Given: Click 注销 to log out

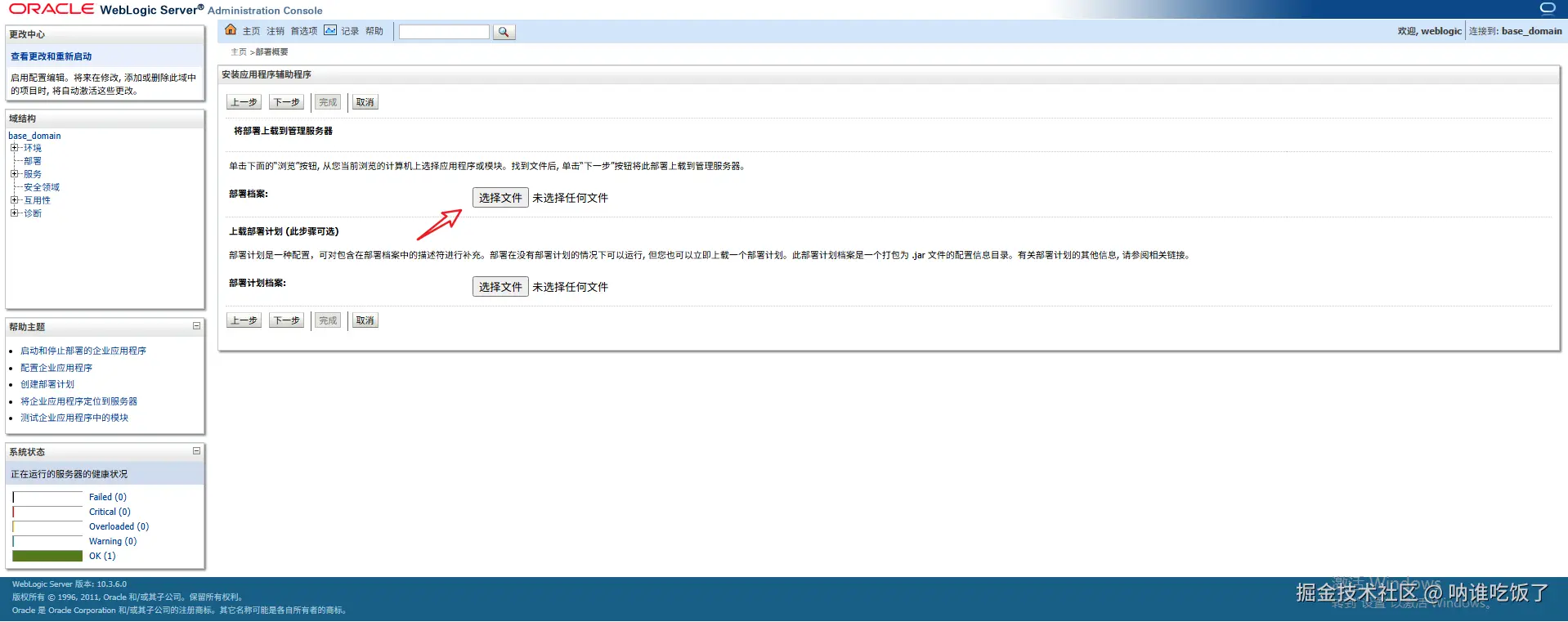Looking at the screenshot, I should click(276, 31).
